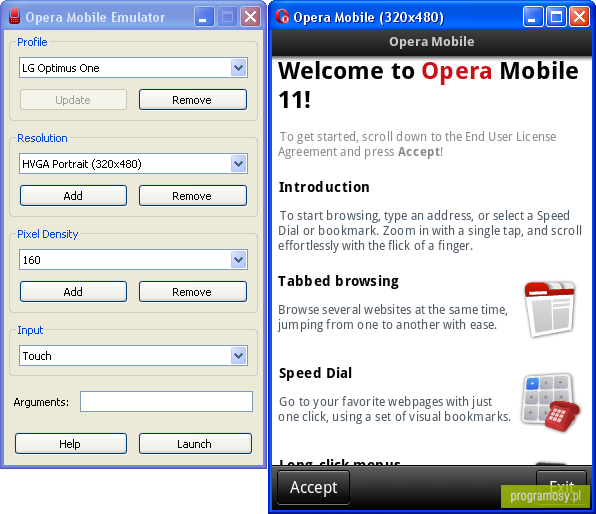Click the 'Speed Dial' heading
This screenshot has height=514, width=596.
click(315, 373)
